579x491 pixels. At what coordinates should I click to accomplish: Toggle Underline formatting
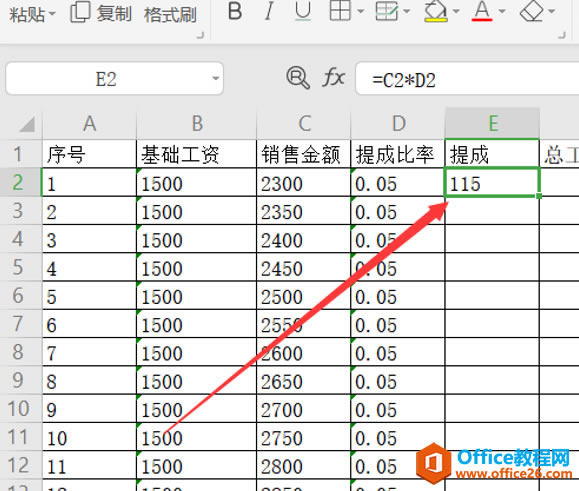click(303, 11)
